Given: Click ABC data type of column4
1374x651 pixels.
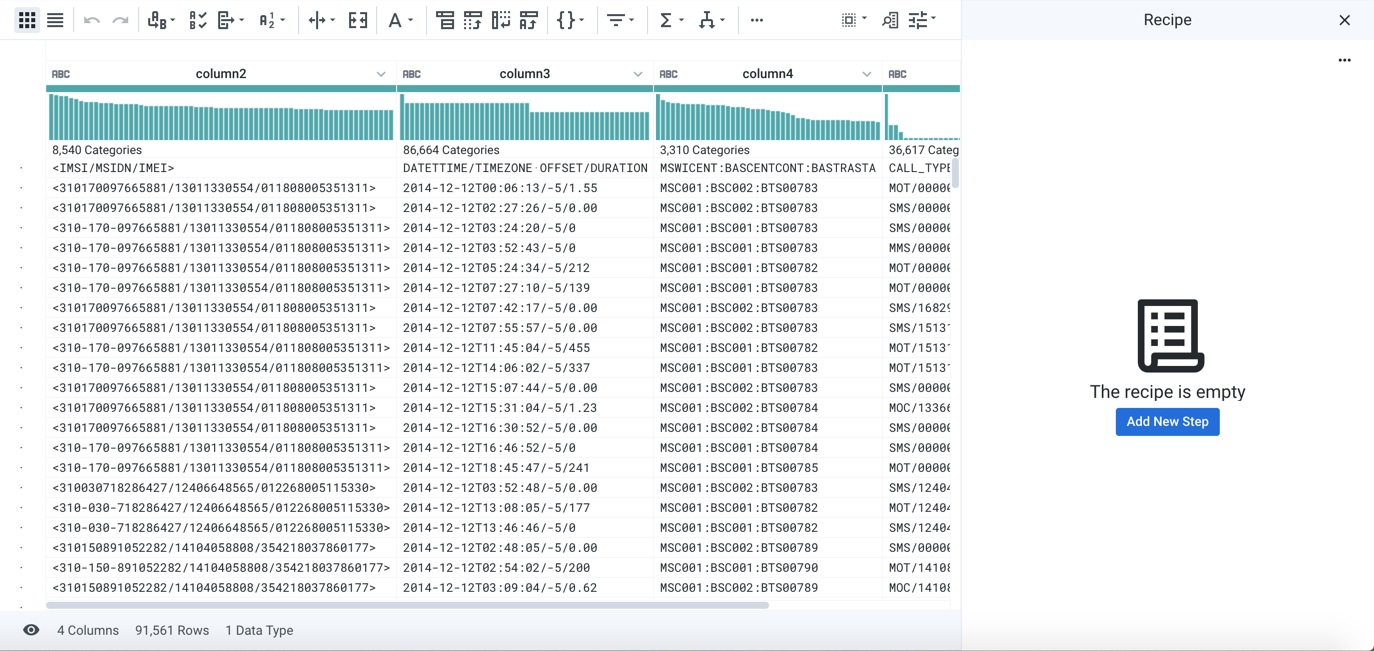Looking at the screenshot, I should tap(669, 74).
